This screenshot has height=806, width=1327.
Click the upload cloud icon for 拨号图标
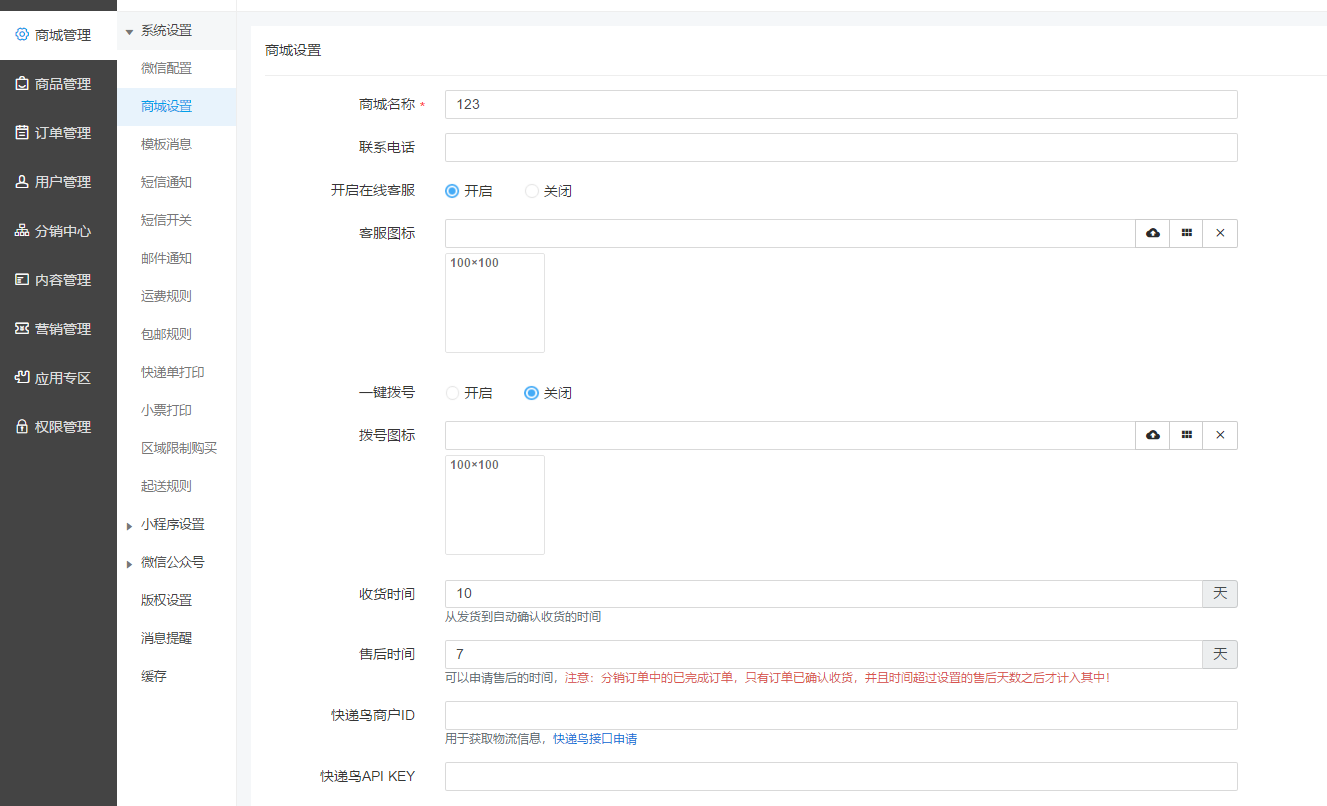tap(1153, 435)
